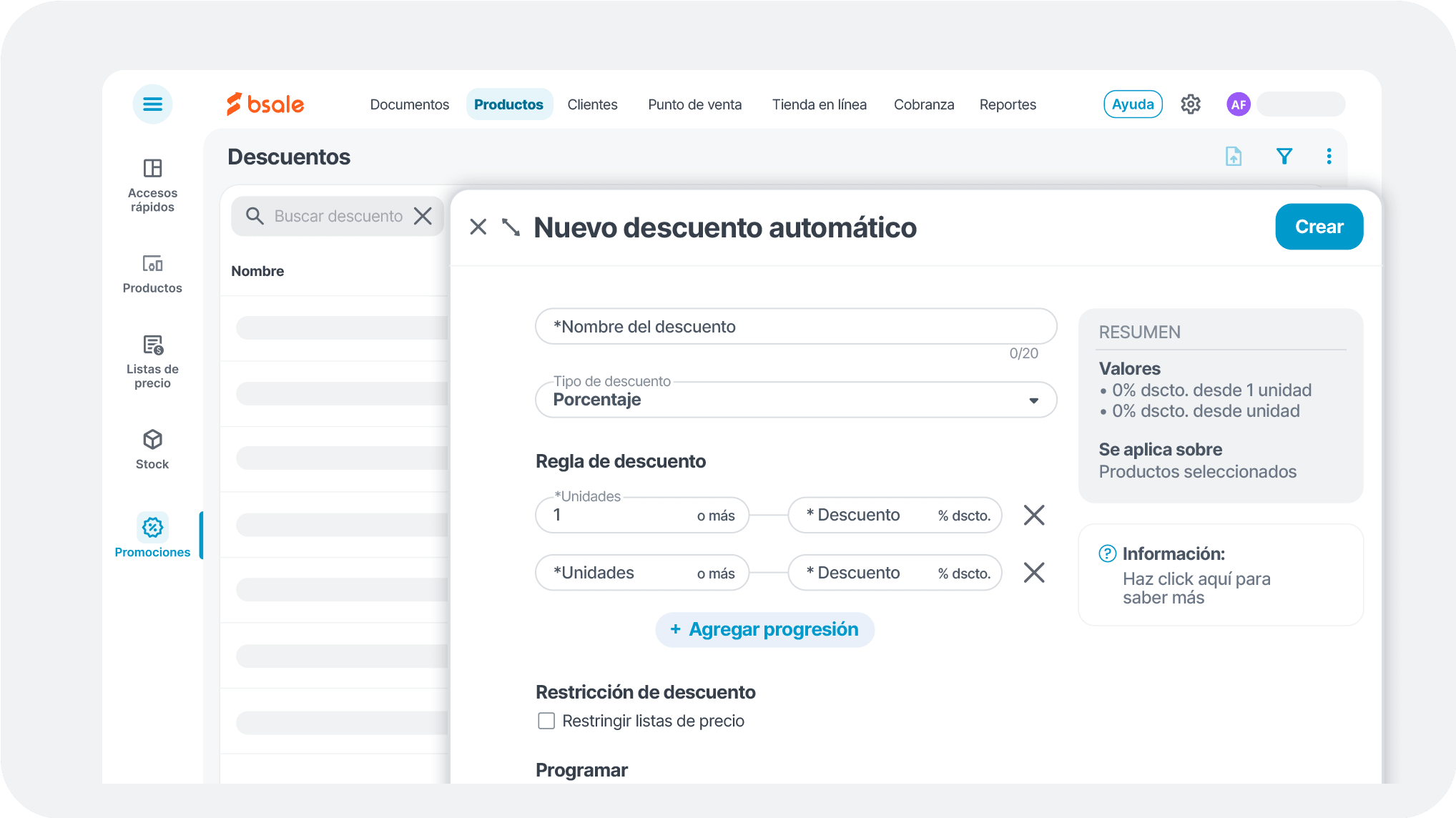Click Agregar progresión

coord(764,629)
